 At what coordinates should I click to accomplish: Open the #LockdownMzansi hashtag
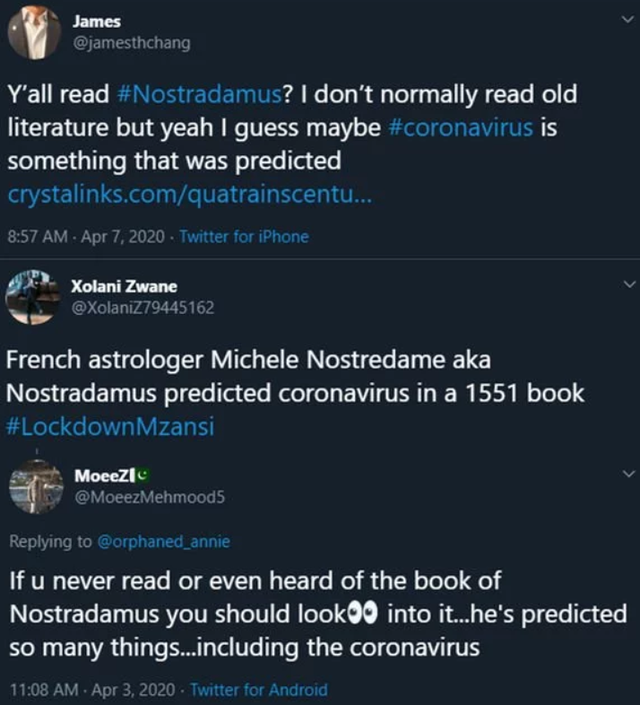[110, 425]
